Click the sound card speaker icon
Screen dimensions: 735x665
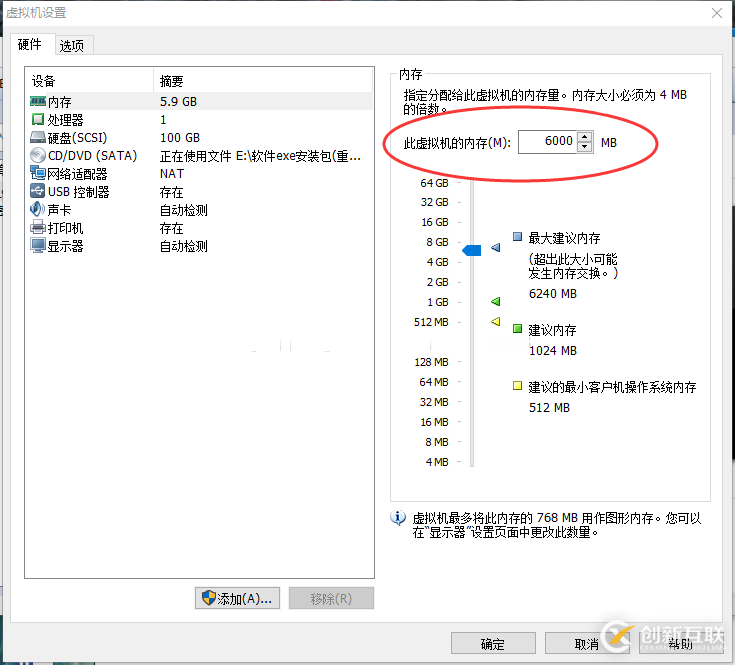point(38,209)
